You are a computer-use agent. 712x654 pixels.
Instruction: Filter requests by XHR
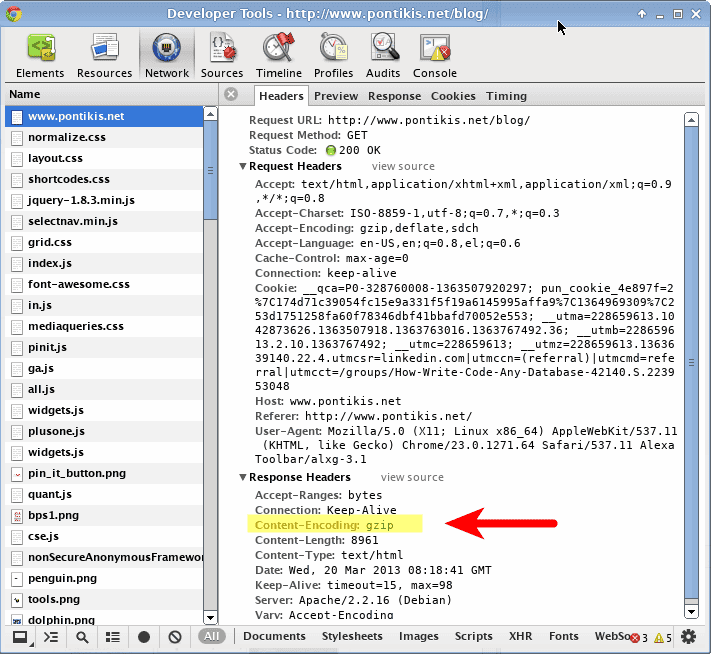tap(520, 636)
